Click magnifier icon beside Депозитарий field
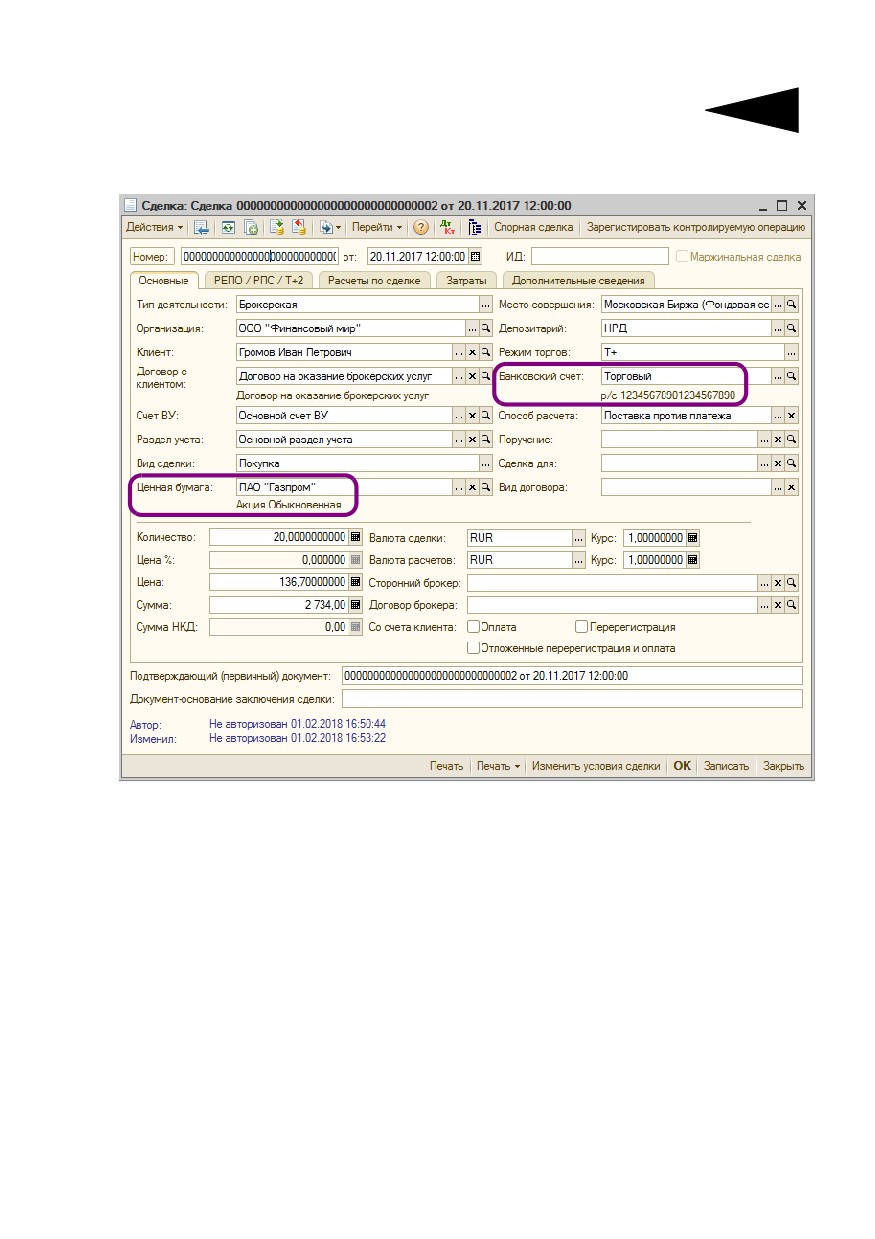Viewport: 875px width, 1239px height. [x=791, y=328]
